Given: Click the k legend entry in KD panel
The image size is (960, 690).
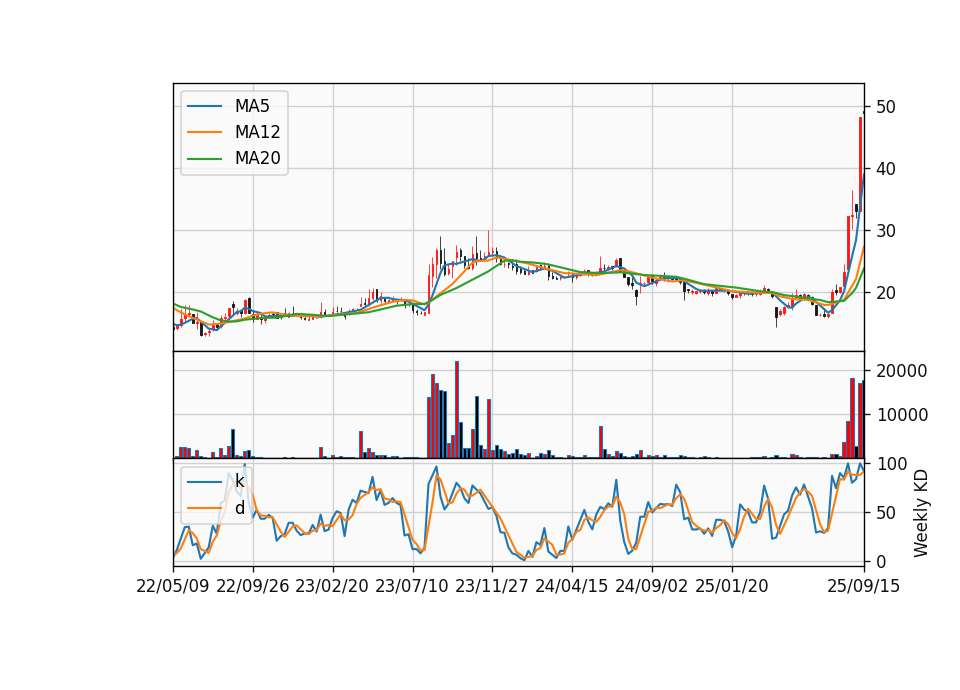Looking at the screenshot, I should [x=239, y=481].
